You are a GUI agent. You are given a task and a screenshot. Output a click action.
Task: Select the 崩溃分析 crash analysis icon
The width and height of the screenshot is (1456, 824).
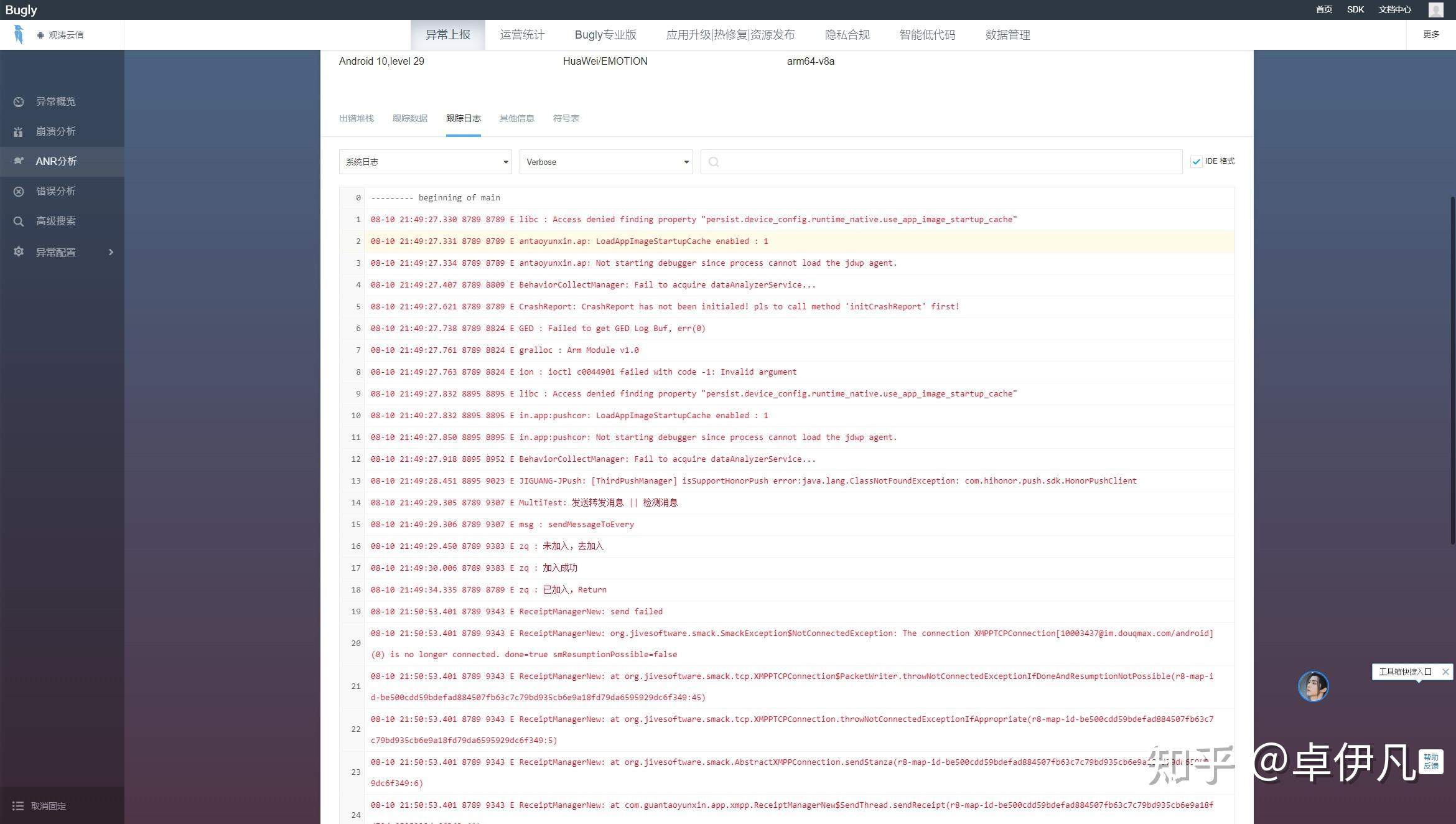(19, 131)
